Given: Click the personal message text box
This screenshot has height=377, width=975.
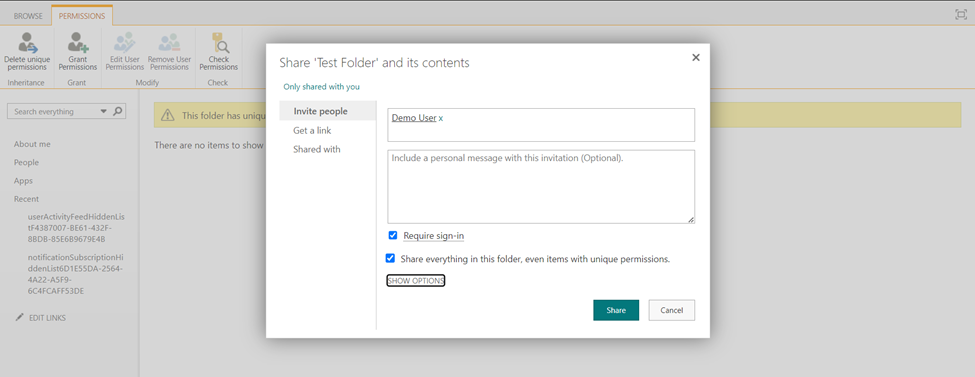Looking at the screenshot, I should click(x=541, y=187).
